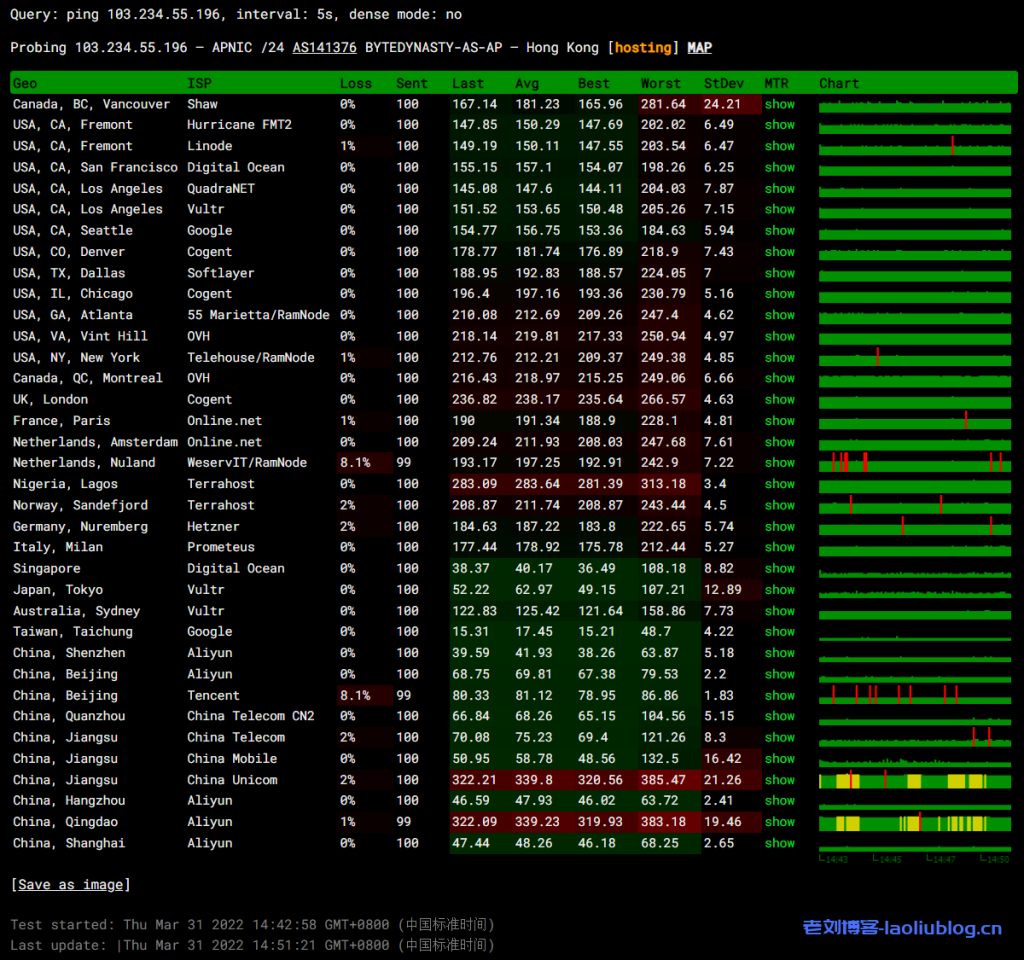The height and width of the screenshot is (960, 1024).
Task: Click the Save as image link
Action: point(70,884)
